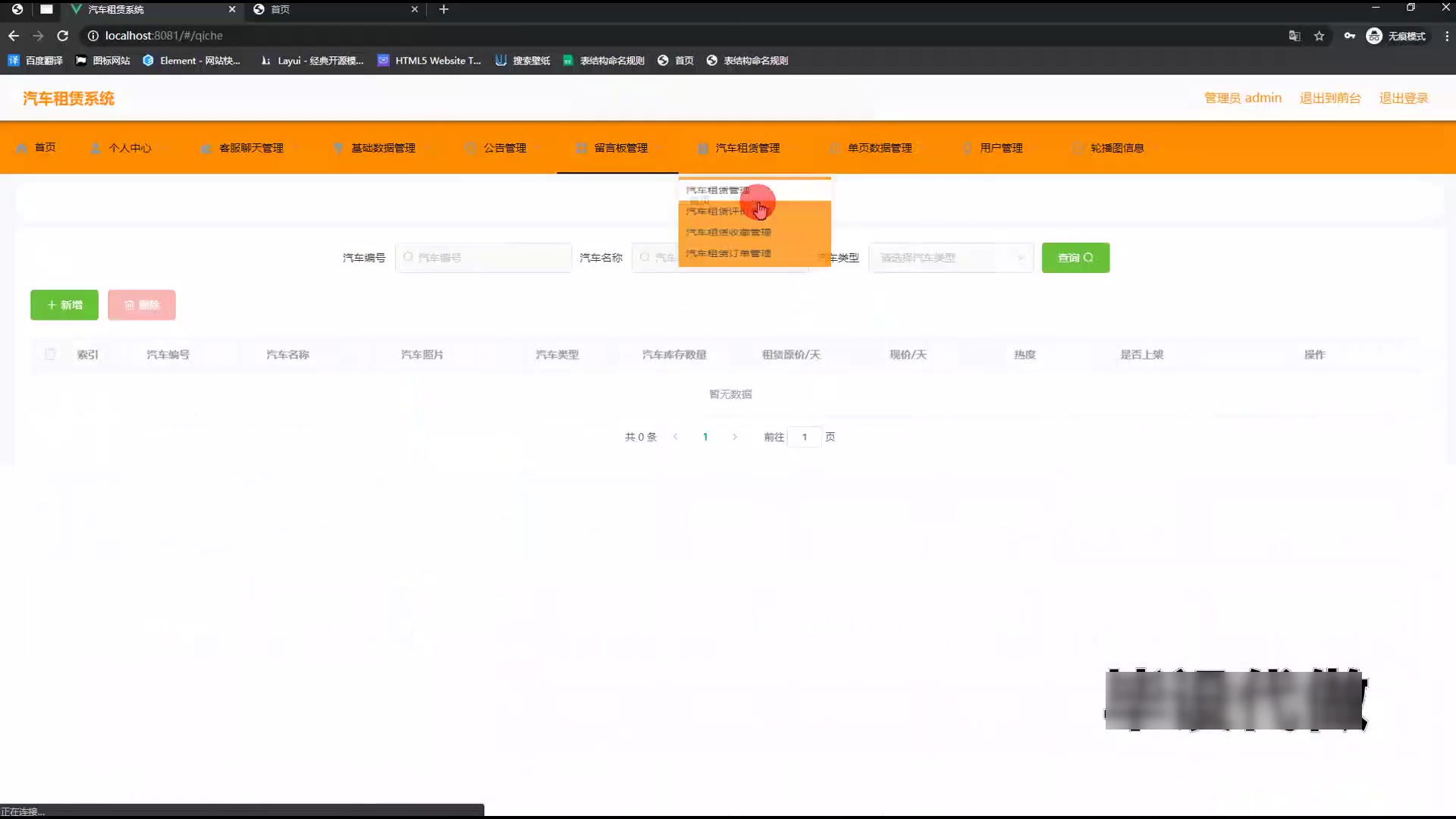The image size is (1456, 819).
Task: Click the tag icon beside 基础数据管理
Action: pos(338,148)
